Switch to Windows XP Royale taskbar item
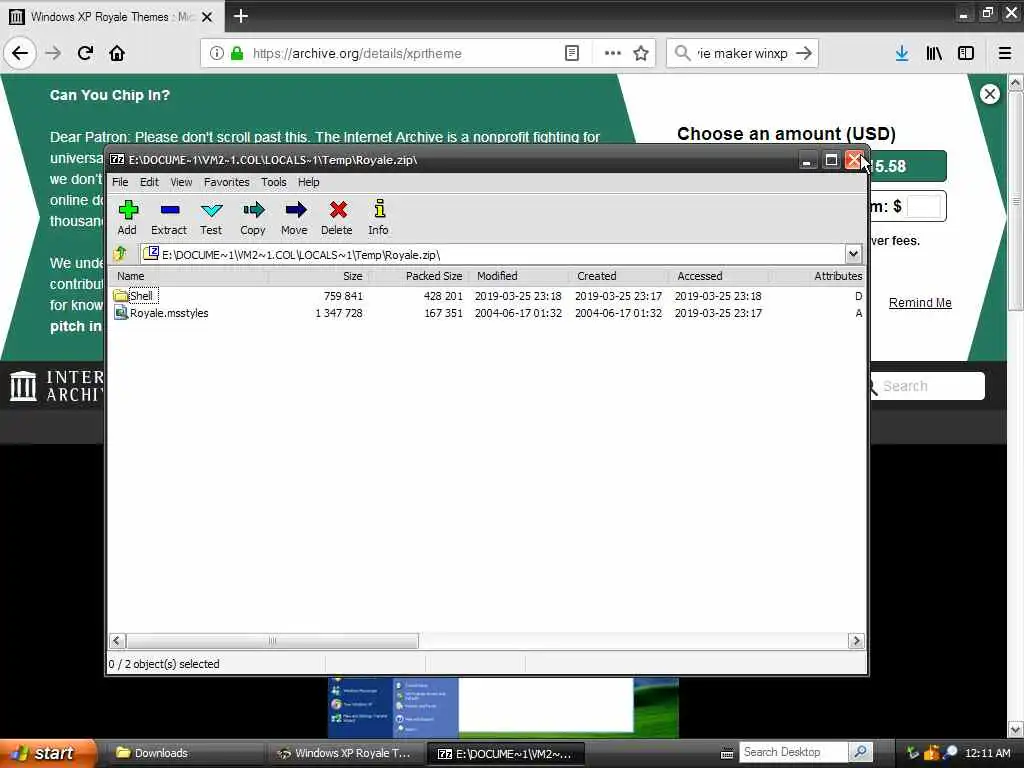The width and height of the screenshot is (1024, 768). tap(345, 753)
